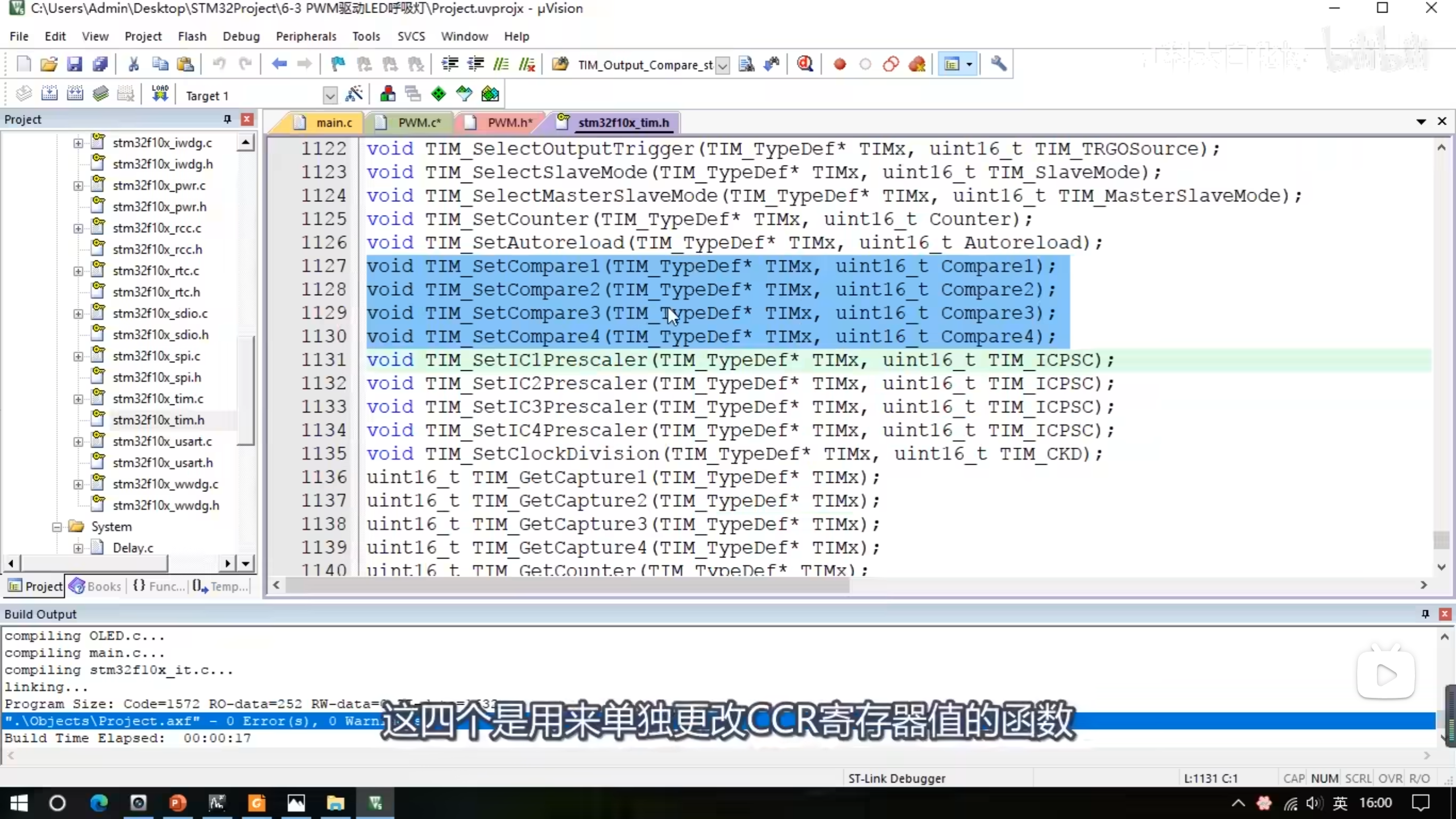Click the Save All files icon
The image size is (1456, 819).
coord(100,64)
